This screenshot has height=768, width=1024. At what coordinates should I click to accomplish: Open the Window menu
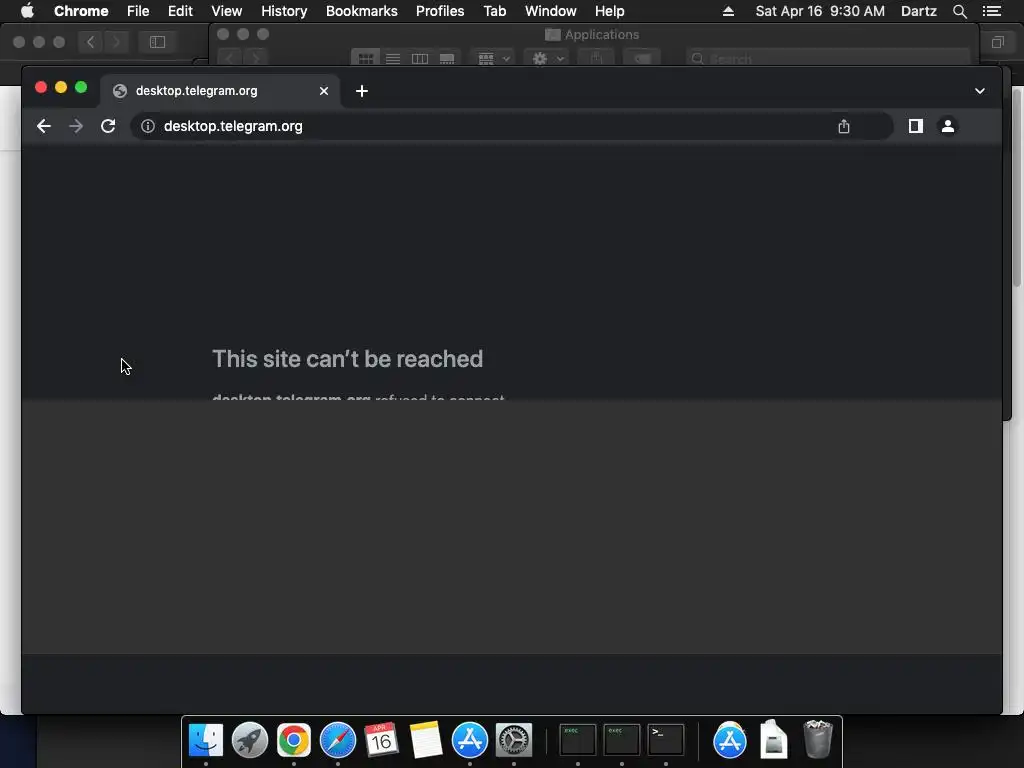click(x=551, y=11)
